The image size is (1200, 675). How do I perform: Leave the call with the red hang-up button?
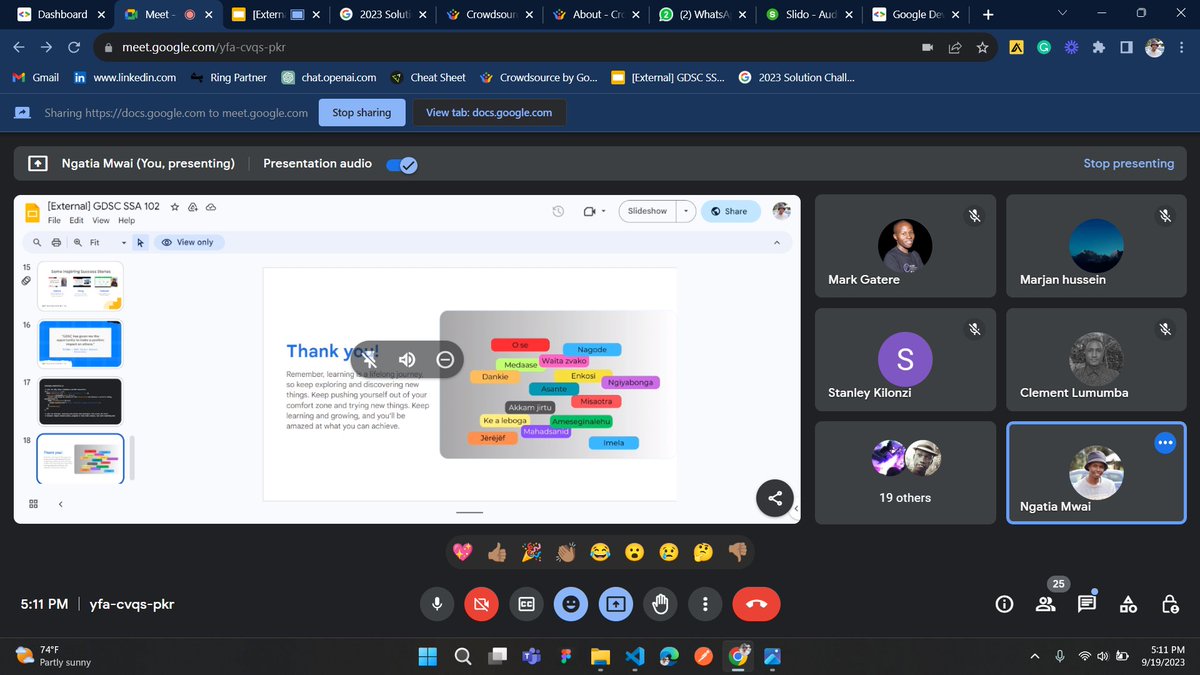(756, 604)
